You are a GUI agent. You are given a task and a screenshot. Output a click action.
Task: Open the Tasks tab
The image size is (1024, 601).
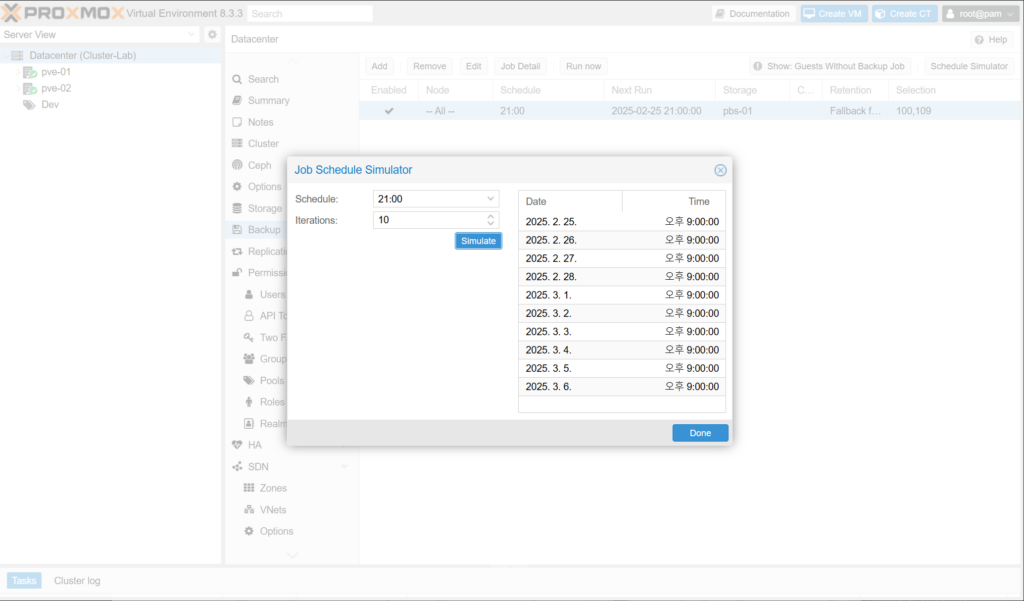[24, 581]
